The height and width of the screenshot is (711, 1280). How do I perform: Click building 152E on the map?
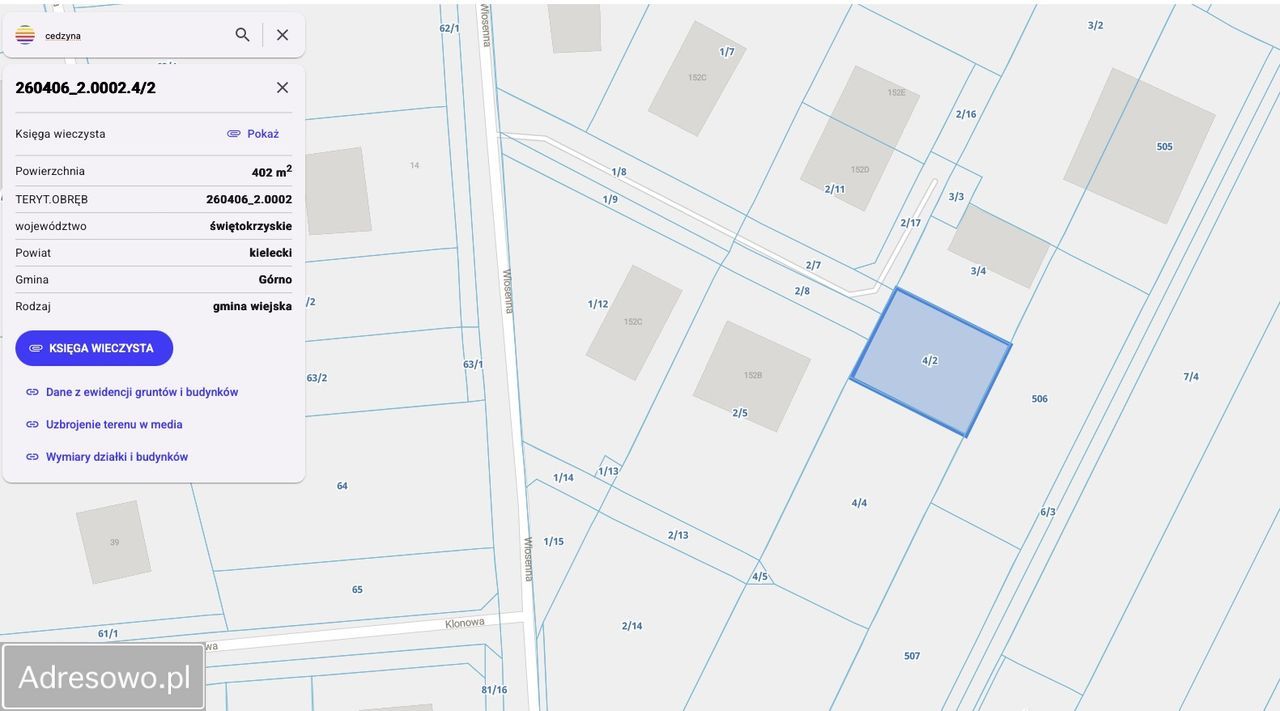pos(897,92)
